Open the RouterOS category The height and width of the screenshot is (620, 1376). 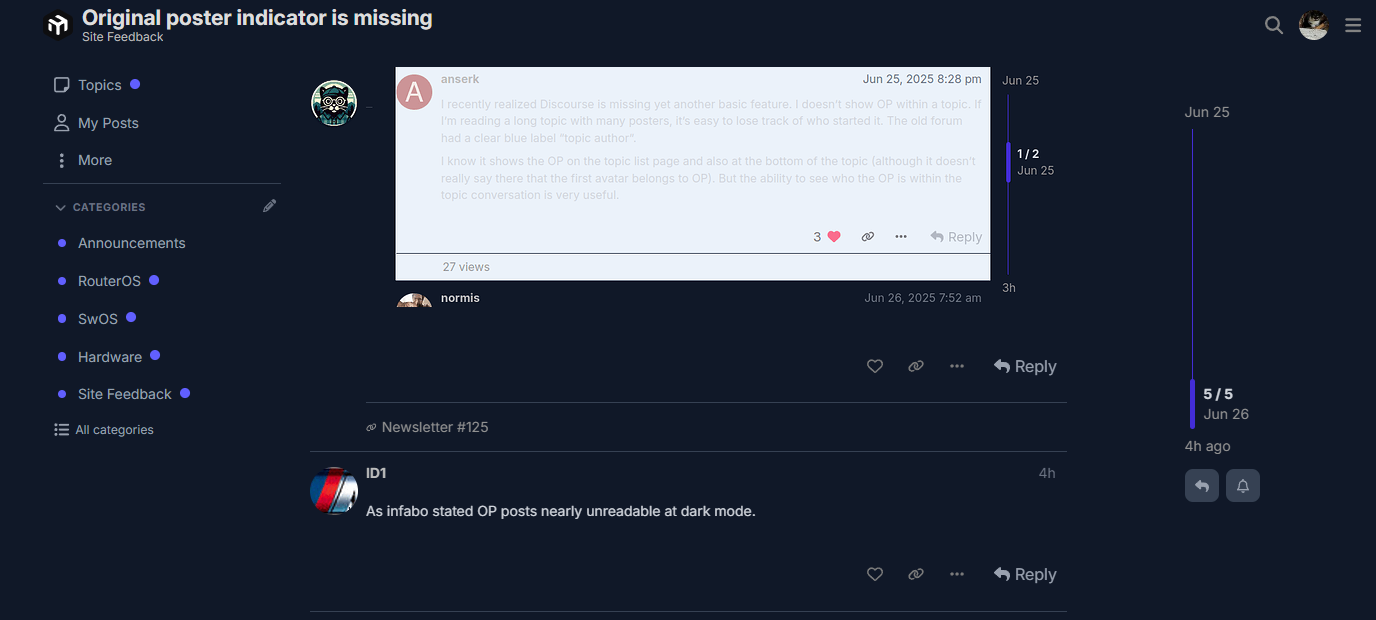(x=109, y=281)
